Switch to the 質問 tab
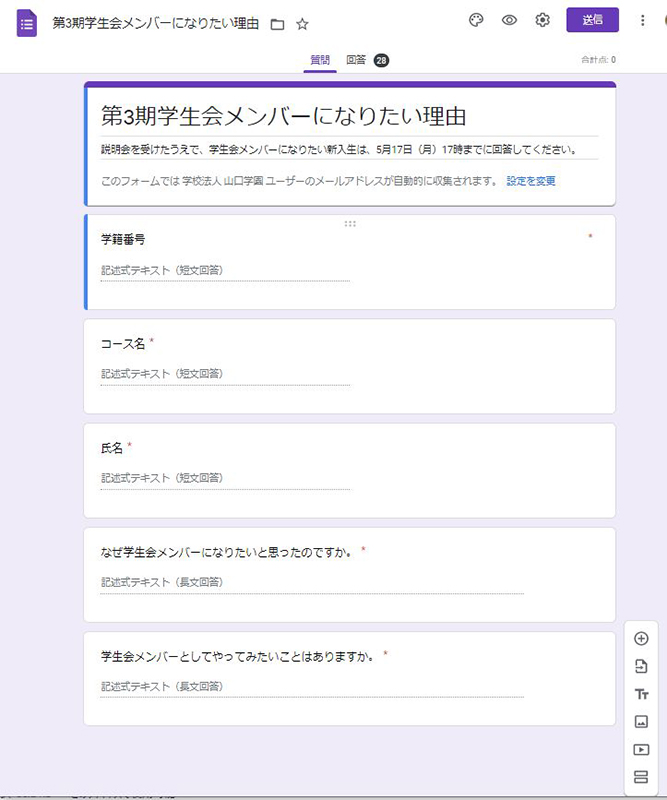The height and width of the screenshot is (800, 667). coord(320,60)
